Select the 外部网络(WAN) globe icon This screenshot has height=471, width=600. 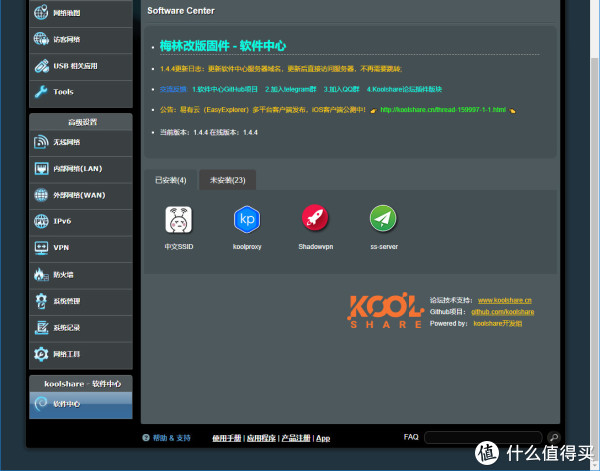tap(41, 195)
